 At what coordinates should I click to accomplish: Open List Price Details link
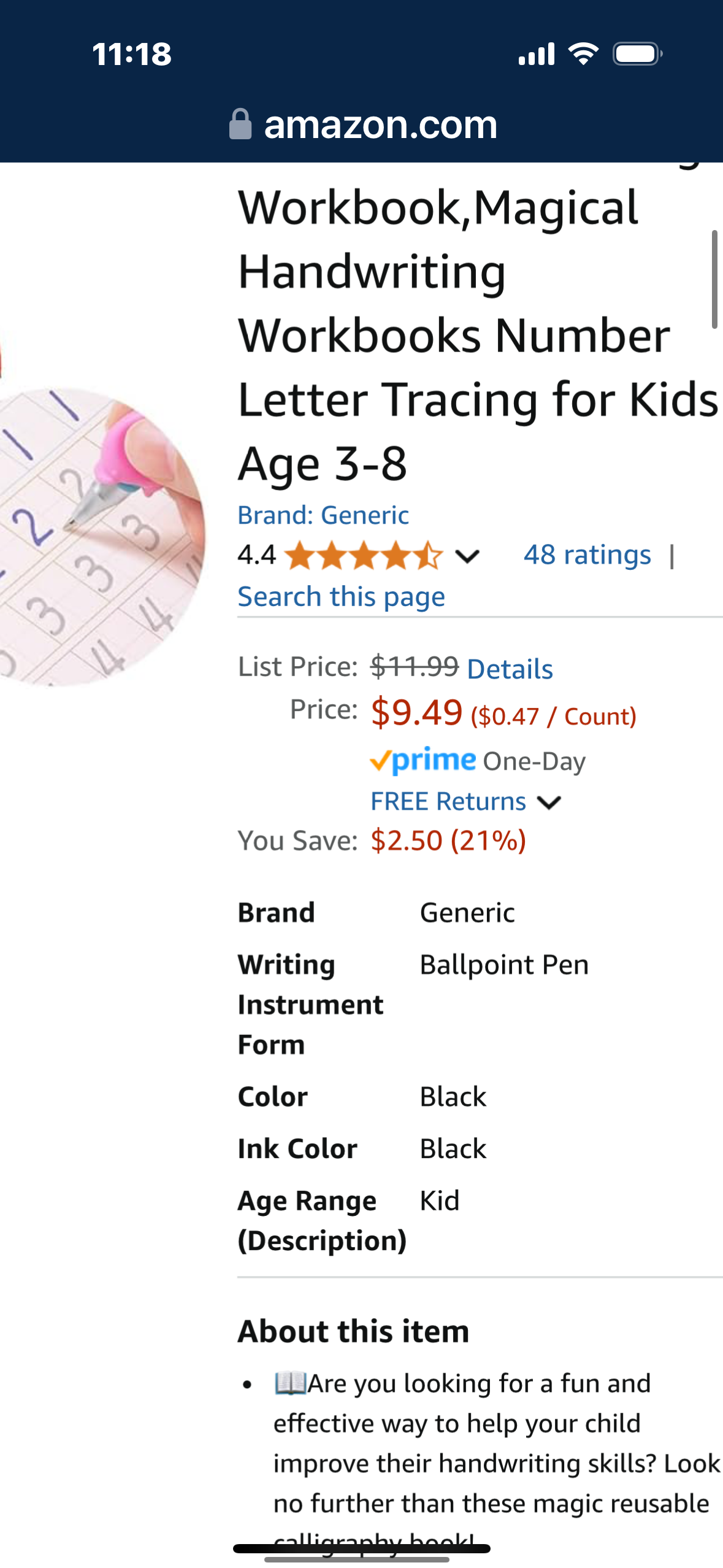(510, 669)
